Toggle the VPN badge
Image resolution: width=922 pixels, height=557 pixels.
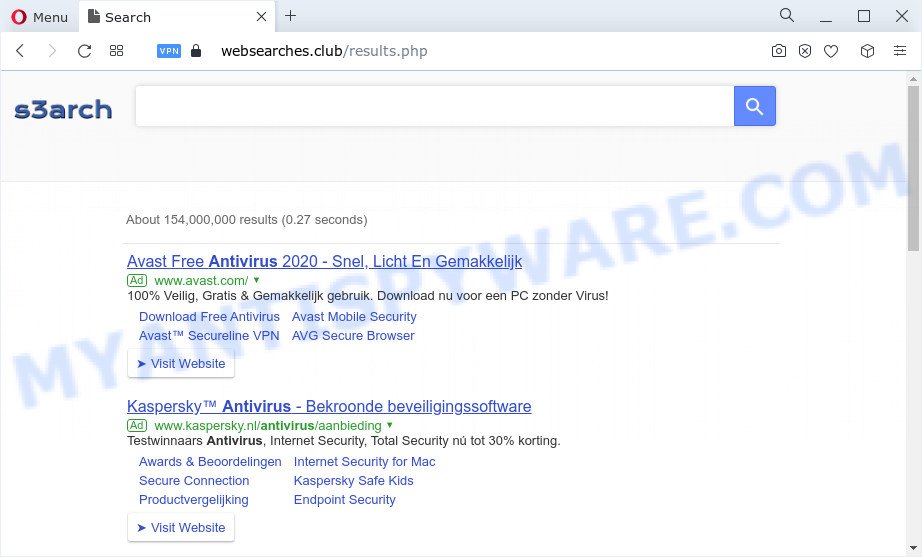click(169, 51)
